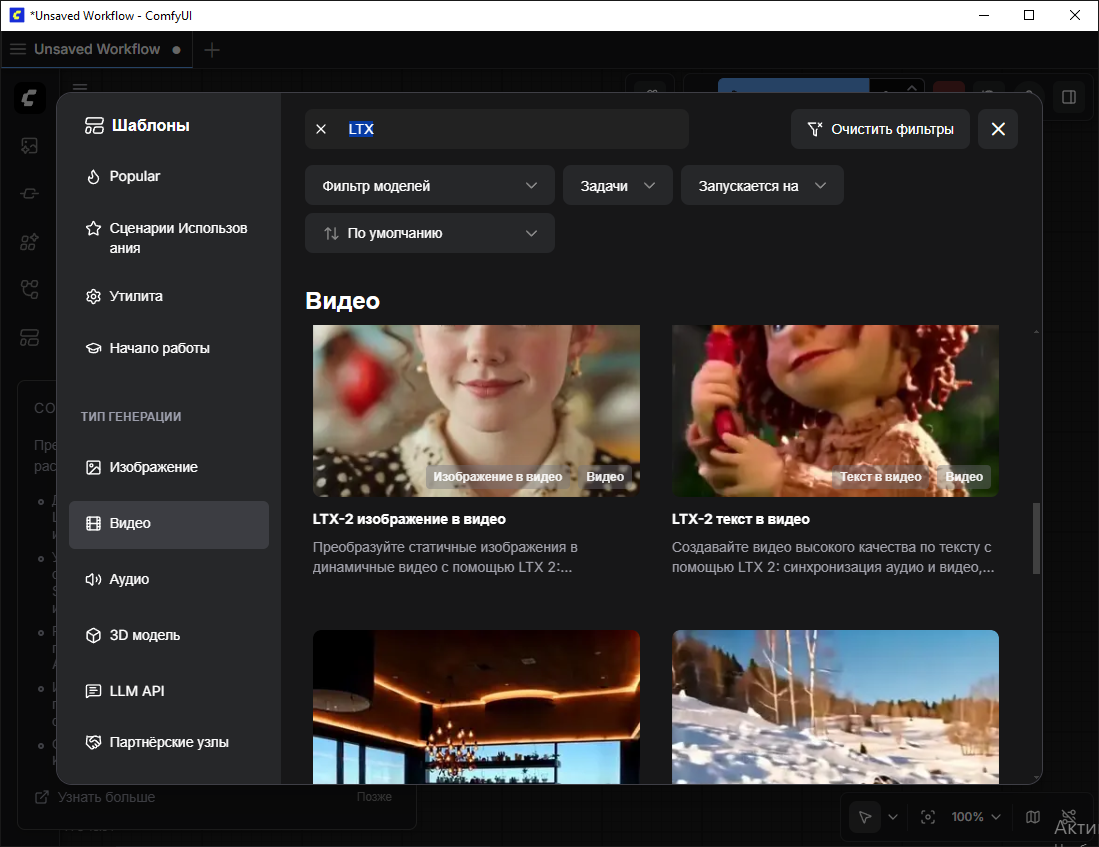Click the template list scrollbar thumb
This screenshot has height=847, width=1099.
point(1036,538)
